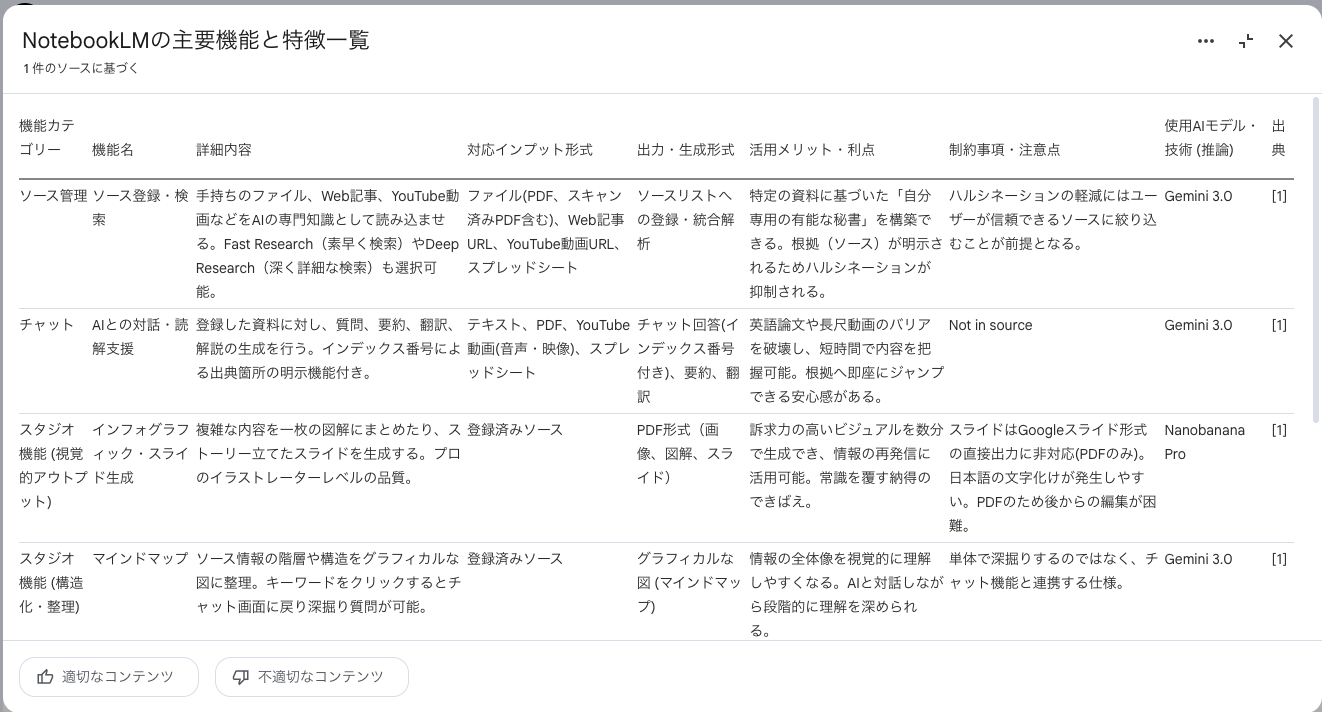Open citation [1] in インフォグラフィック row
Viewport: 1322px width, 712px height.
(x=1279, y=430)
